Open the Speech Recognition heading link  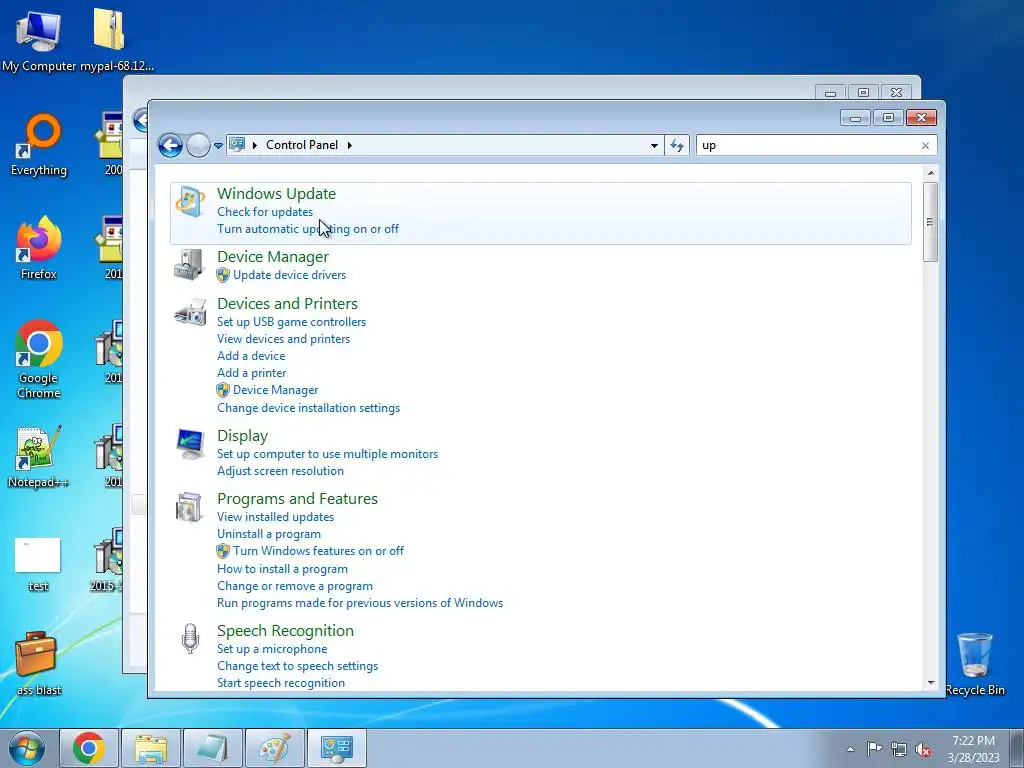285,630
